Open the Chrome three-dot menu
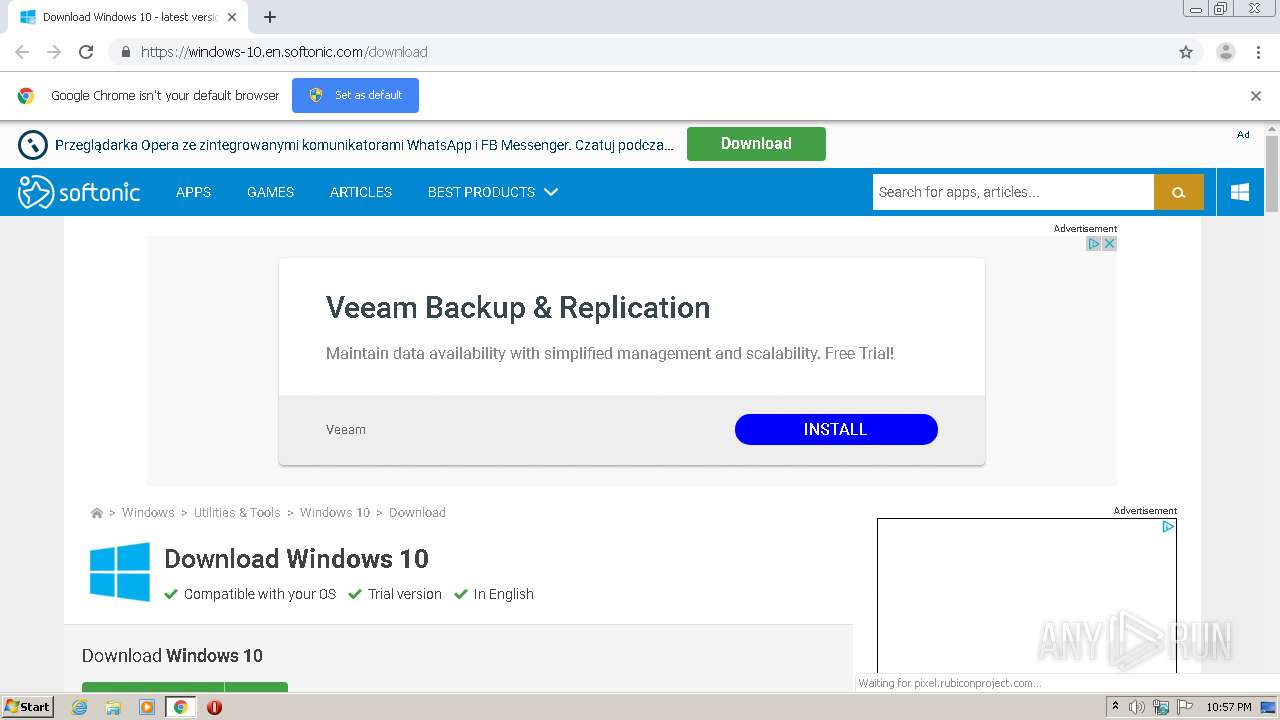 pos(1256,52)
